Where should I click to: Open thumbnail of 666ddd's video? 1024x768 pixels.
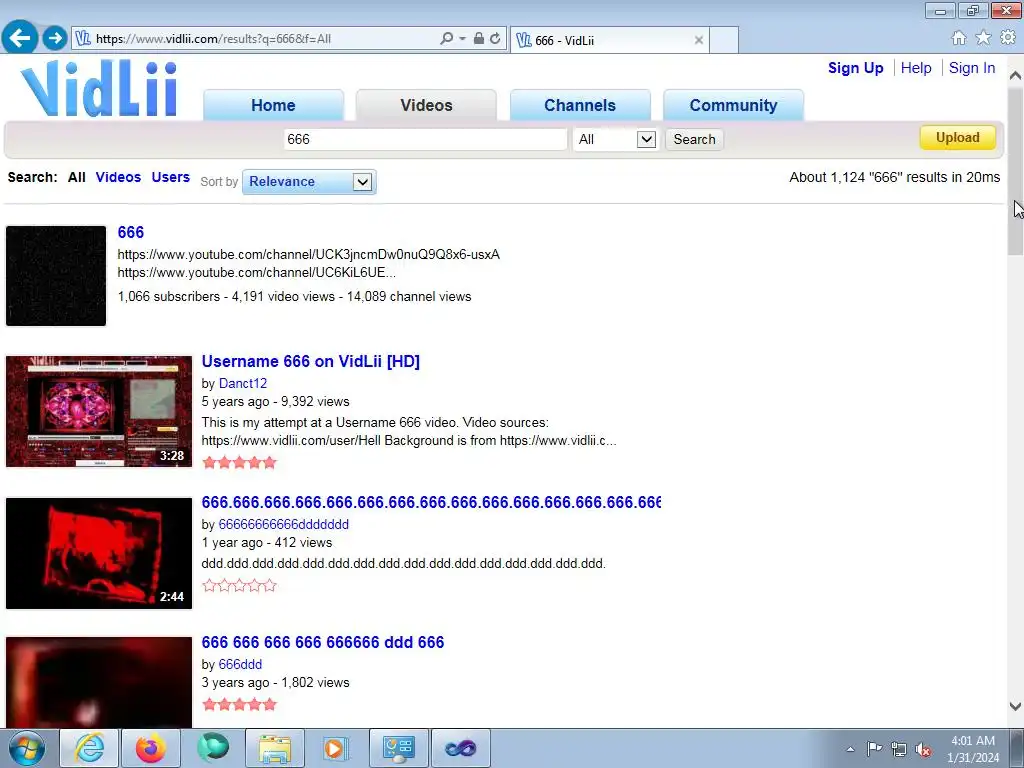[99, 682]
